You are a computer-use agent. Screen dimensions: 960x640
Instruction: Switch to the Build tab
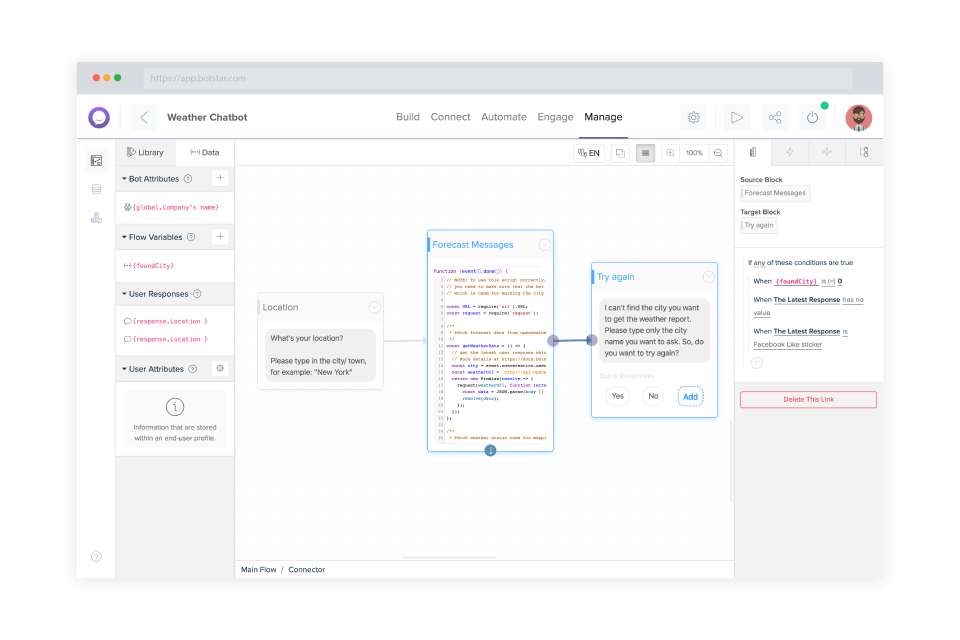[407, 117]
